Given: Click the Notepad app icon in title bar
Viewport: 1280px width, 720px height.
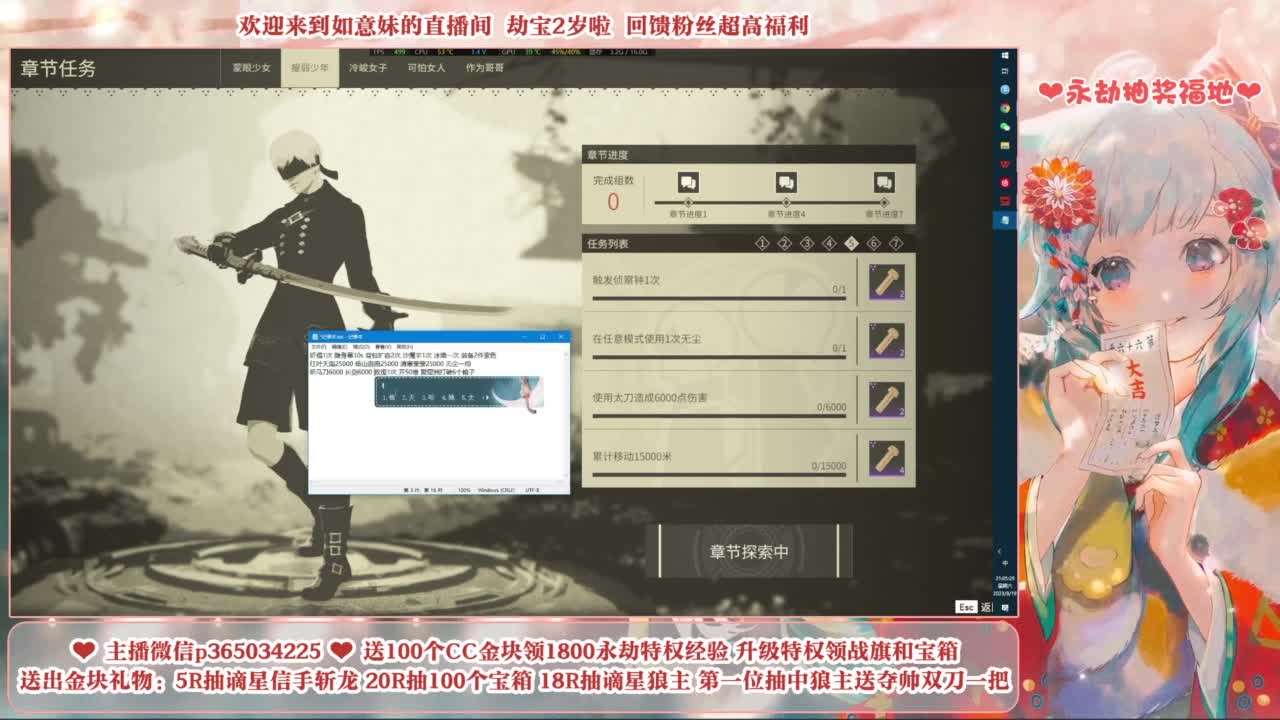Looking at the screenshot, I should (315, 337).
